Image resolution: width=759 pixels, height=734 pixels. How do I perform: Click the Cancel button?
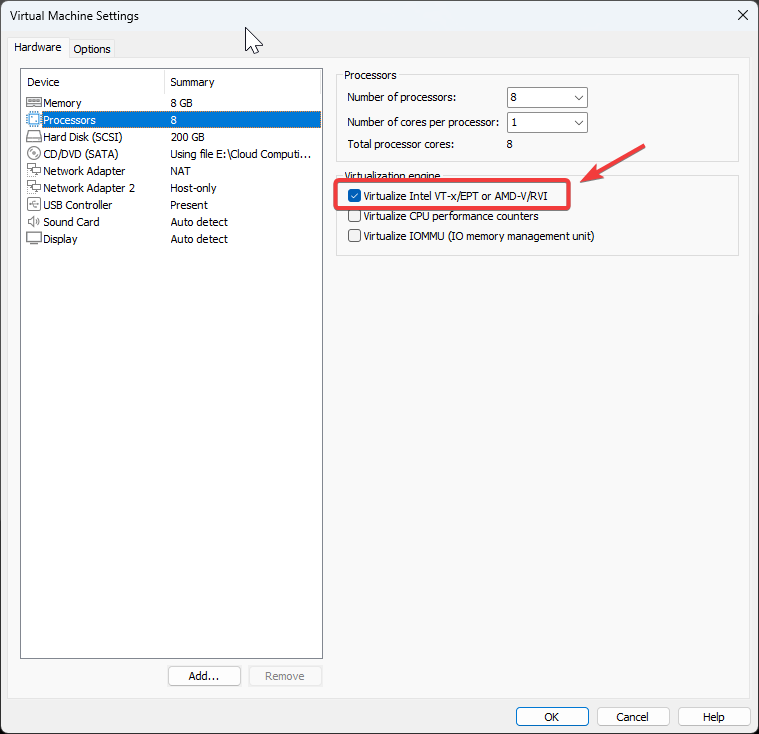coord(632,717)
